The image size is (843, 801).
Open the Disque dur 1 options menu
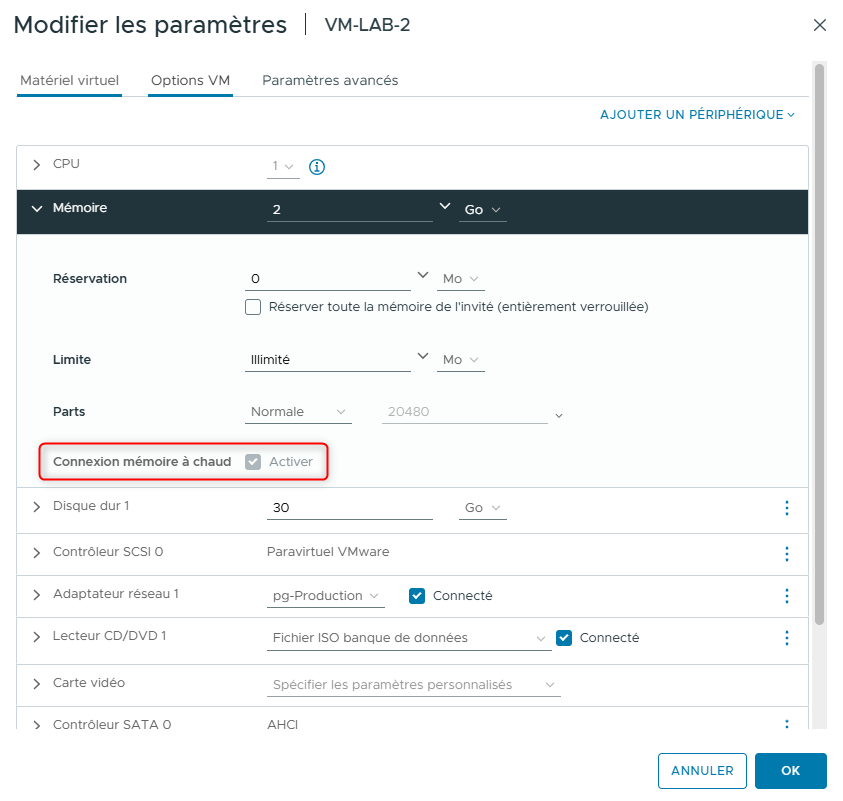786,508
